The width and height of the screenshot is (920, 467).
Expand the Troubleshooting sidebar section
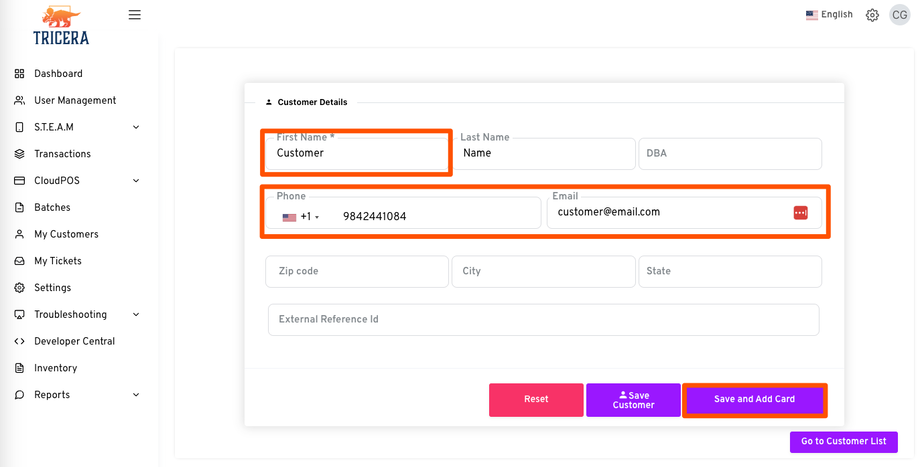coord(136,315)
